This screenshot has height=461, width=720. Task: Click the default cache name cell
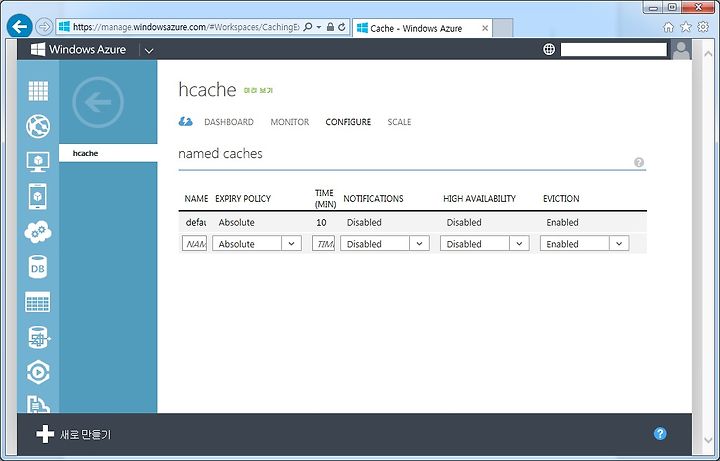[196, 222]
